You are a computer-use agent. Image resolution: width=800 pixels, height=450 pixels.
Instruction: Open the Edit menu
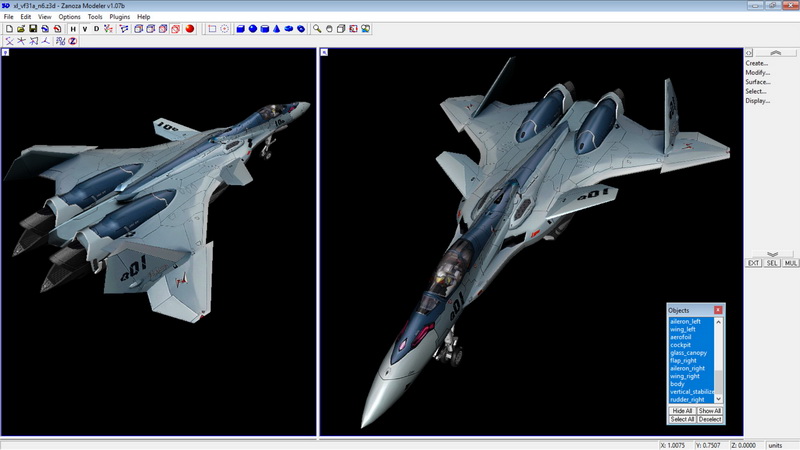pyautogui.click(x=26, y=17)
